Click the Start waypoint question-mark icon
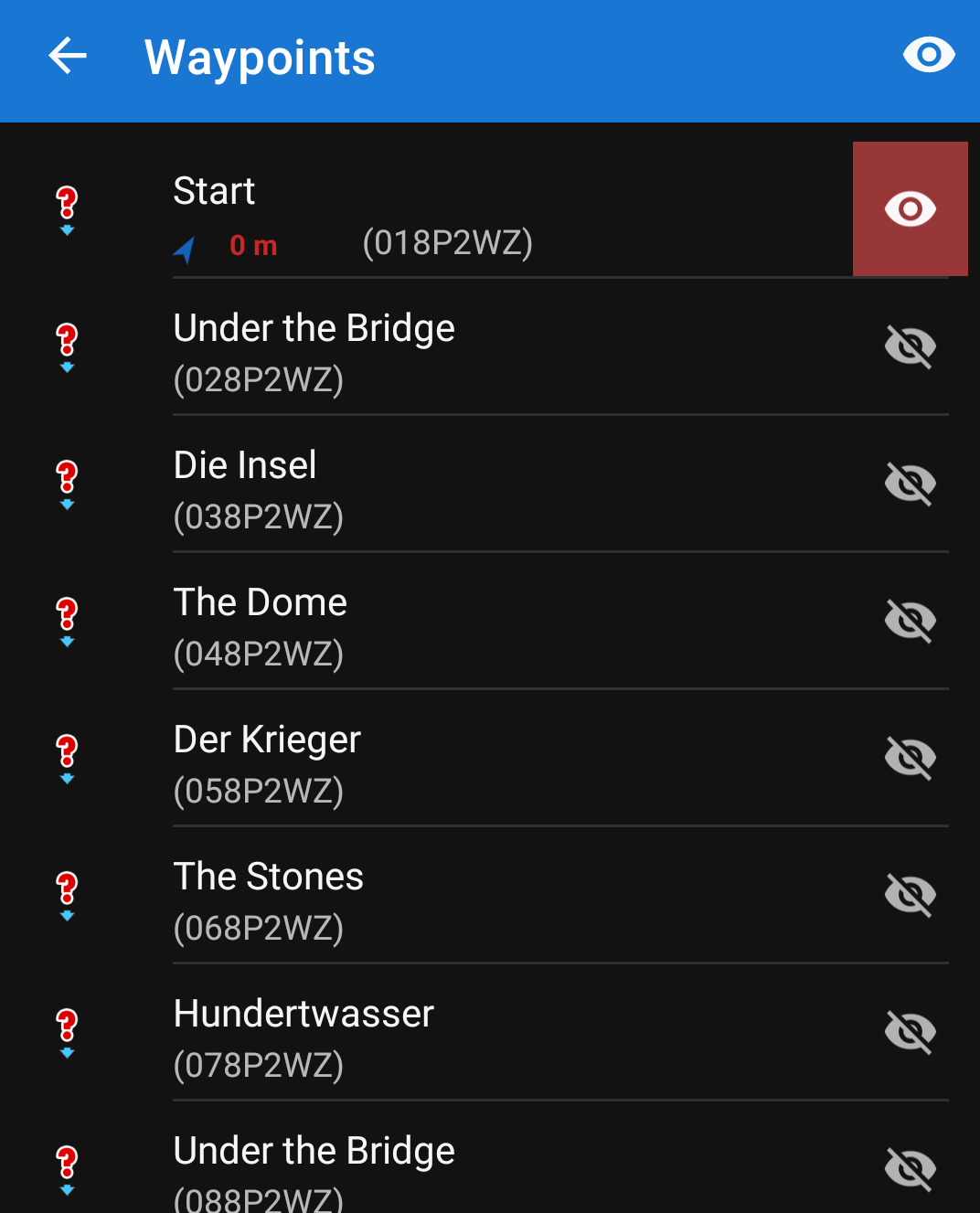Screen dimensions: 980x1213 point(67,209)
